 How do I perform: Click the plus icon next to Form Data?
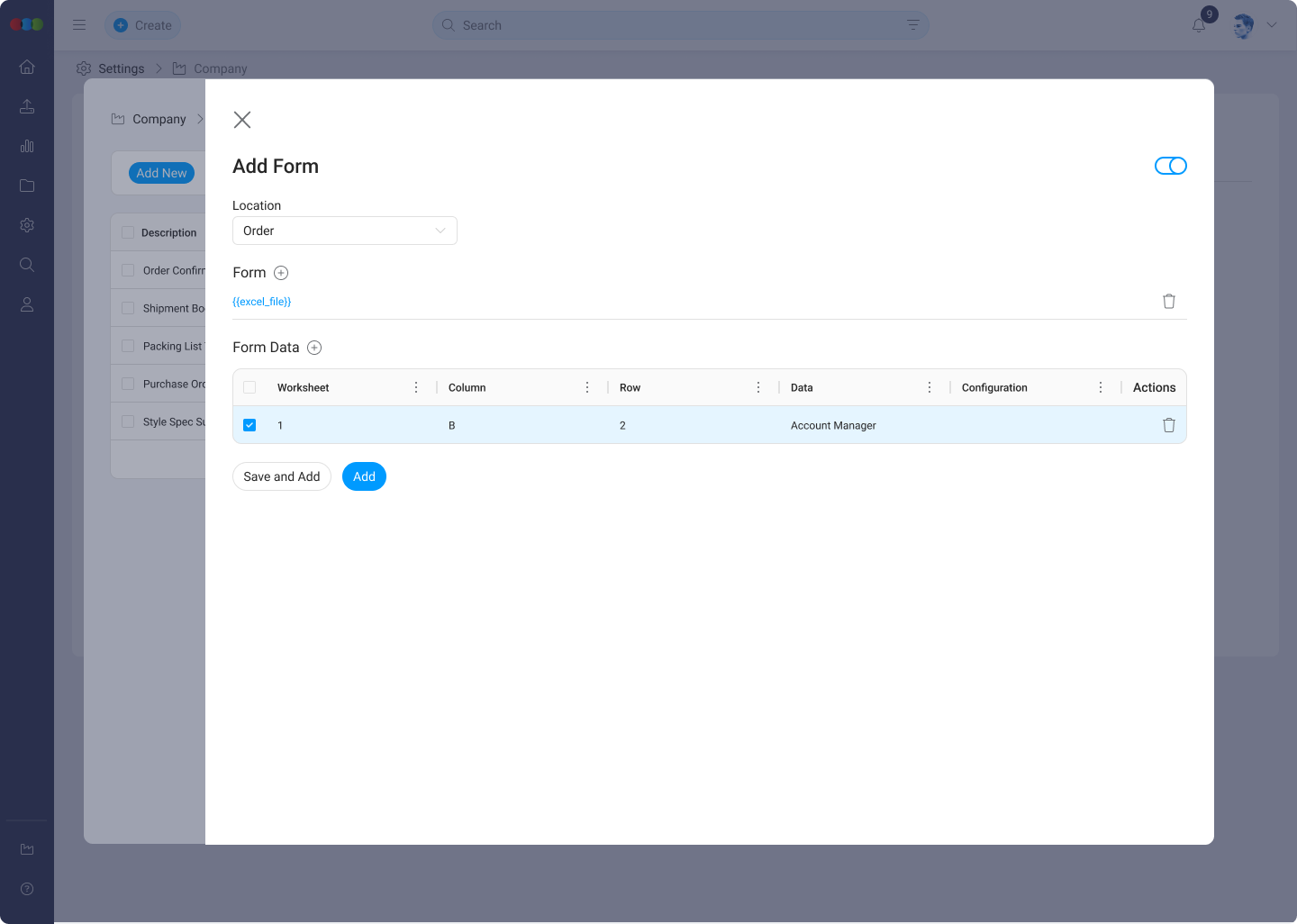[x=314, y=347]
